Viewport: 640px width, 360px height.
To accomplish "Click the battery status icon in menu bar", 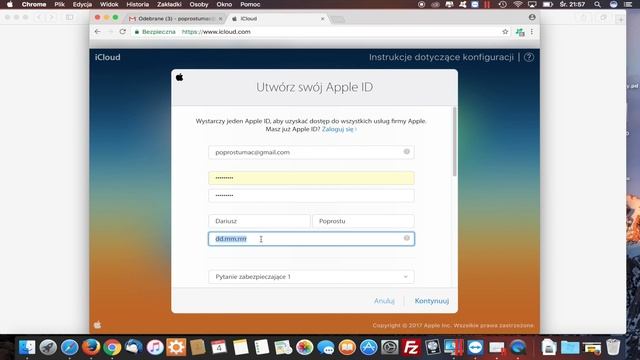I will click(x=548, y=4).
